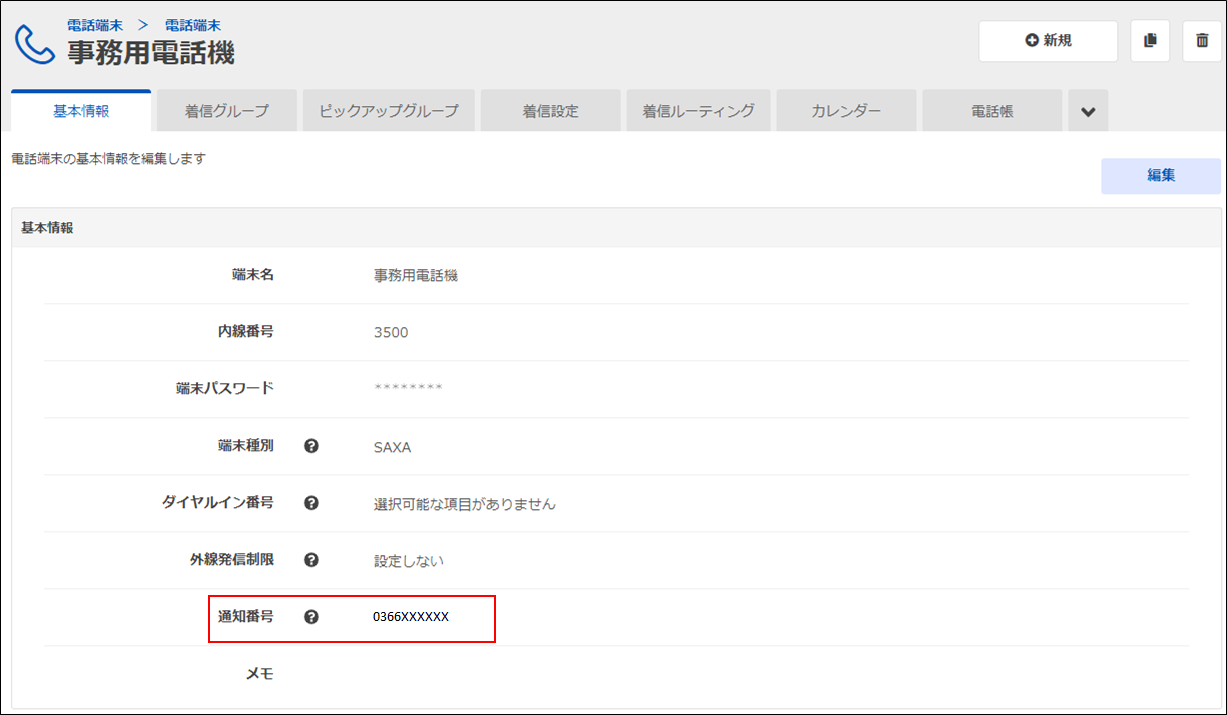The height and width of the screenshot is (715, 1227).
Task: Open help icon beside 端末種別
Action: (x=311, y=446)
